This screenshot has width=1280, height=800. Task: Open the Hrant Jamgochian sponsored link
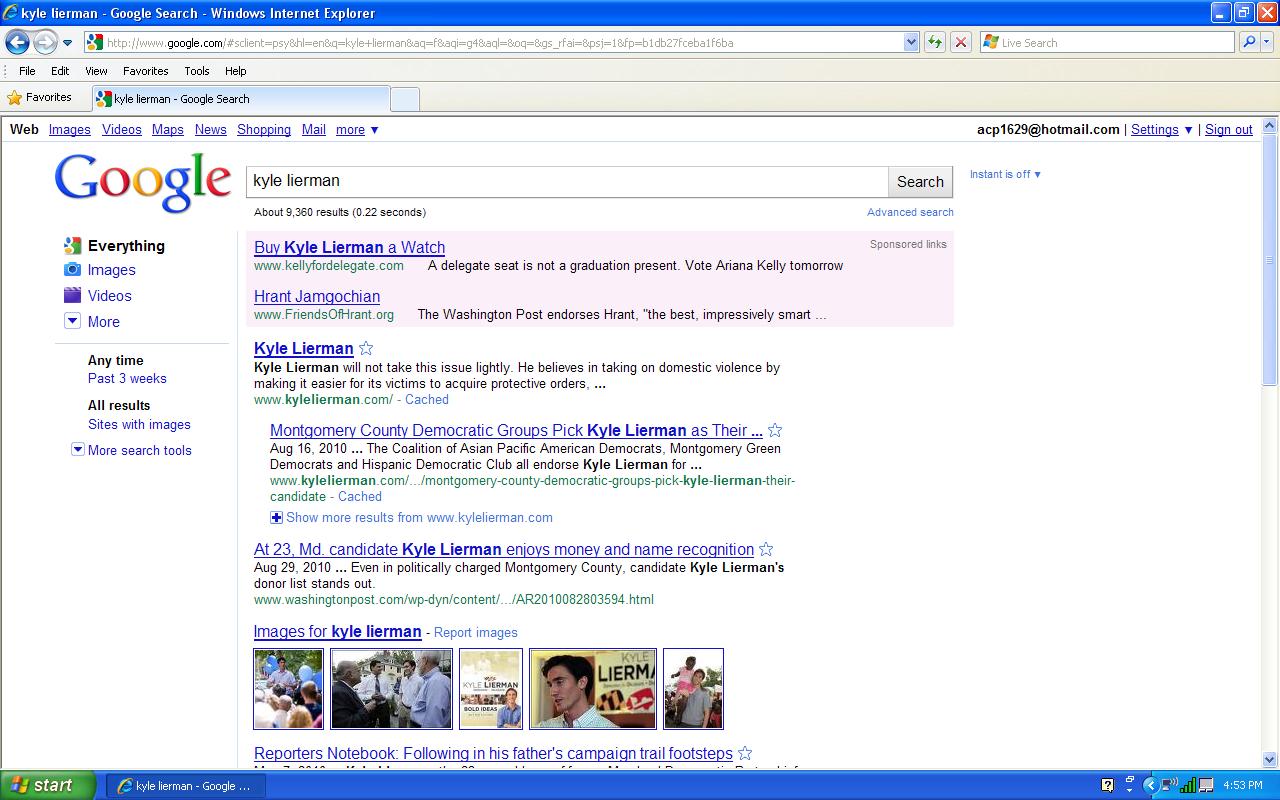(x=317, y=296)
